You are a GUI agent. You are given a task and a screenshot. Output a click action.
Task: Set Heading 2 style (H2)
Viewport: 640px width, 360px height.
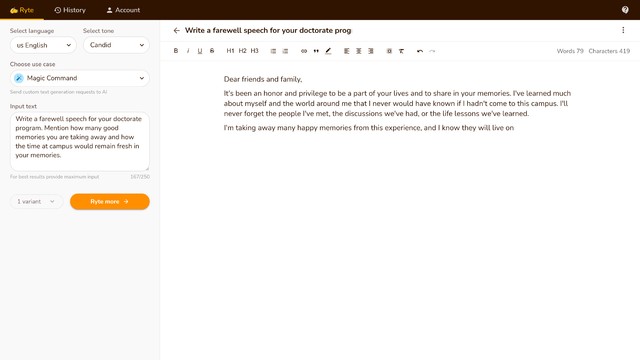(x=242, y=51)
